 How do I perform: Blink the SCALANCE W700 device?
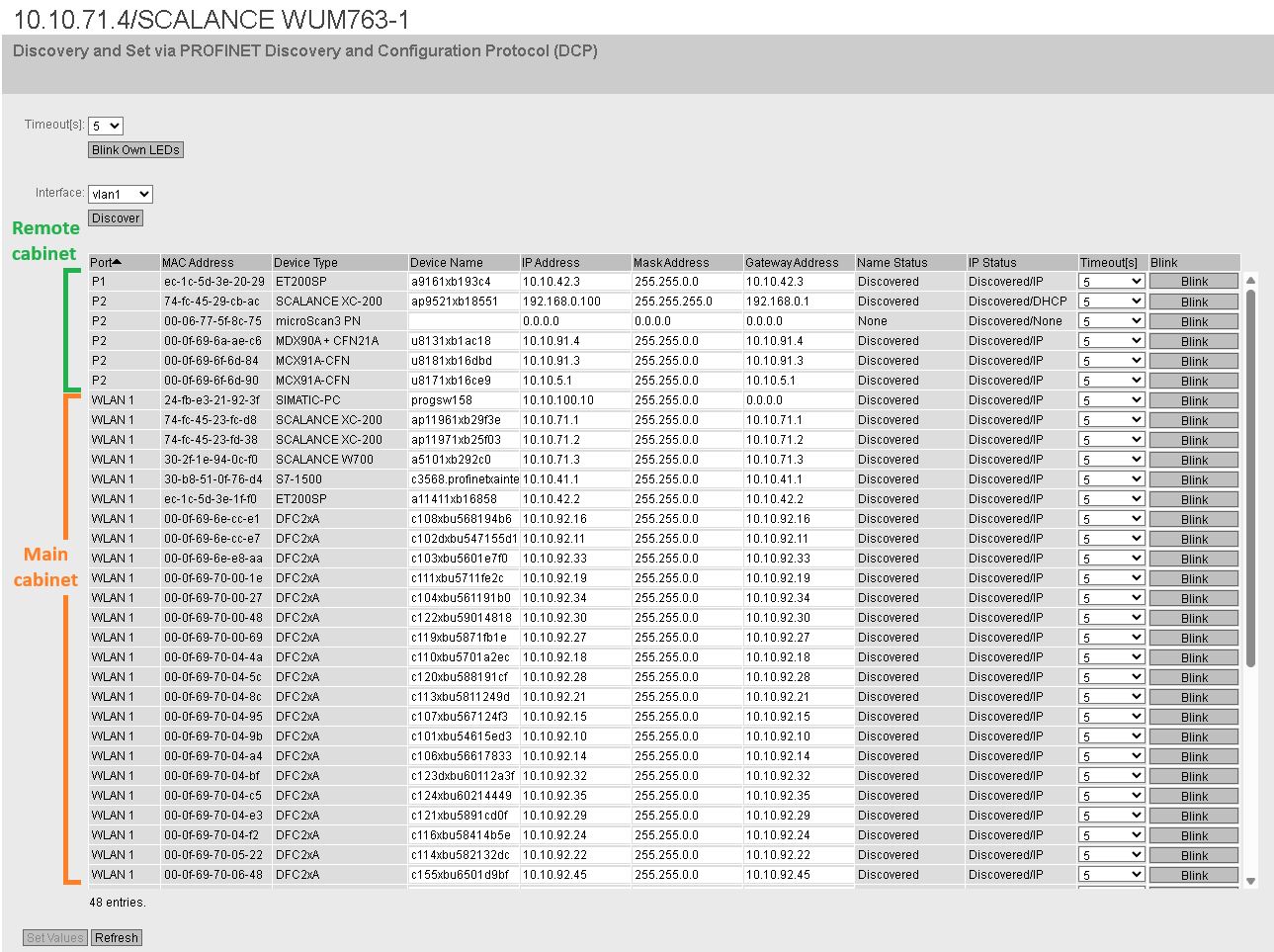click(x=1194, y=460)
